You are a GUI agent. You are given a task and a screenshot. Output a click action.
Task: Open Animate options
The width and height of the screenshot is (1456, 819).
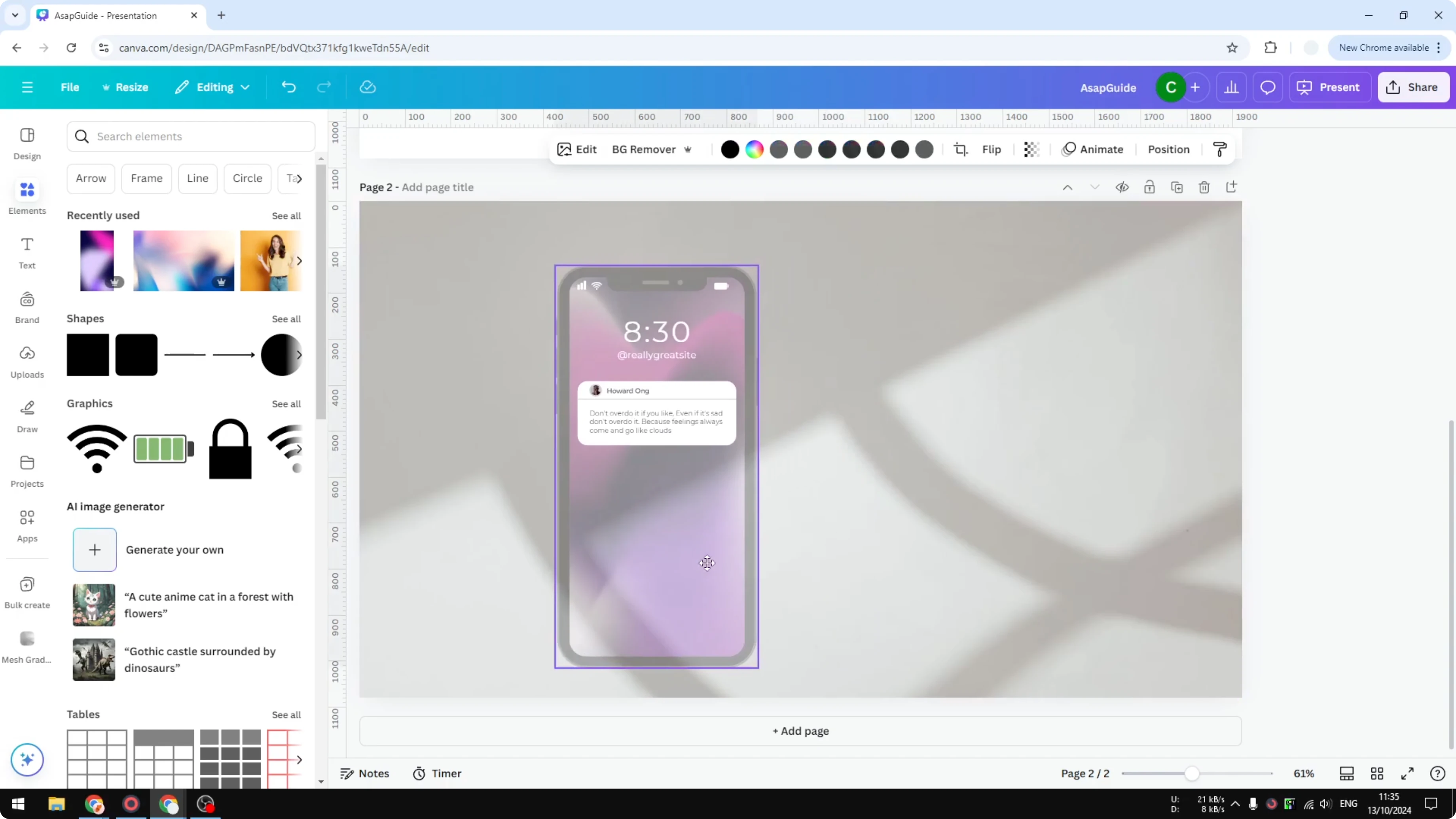coord(1092,149)
